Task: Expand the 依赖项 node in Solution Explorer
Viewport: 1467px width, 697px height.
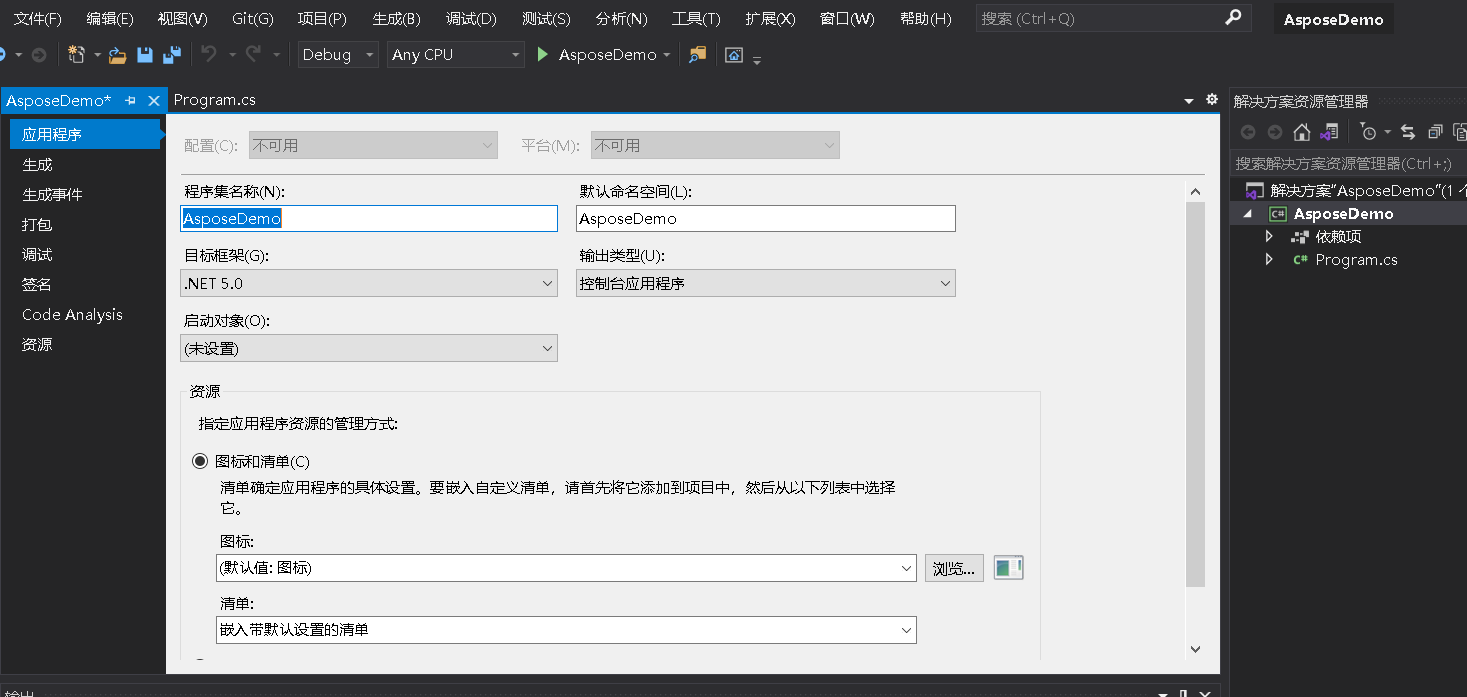Action: pos(1268,236)
